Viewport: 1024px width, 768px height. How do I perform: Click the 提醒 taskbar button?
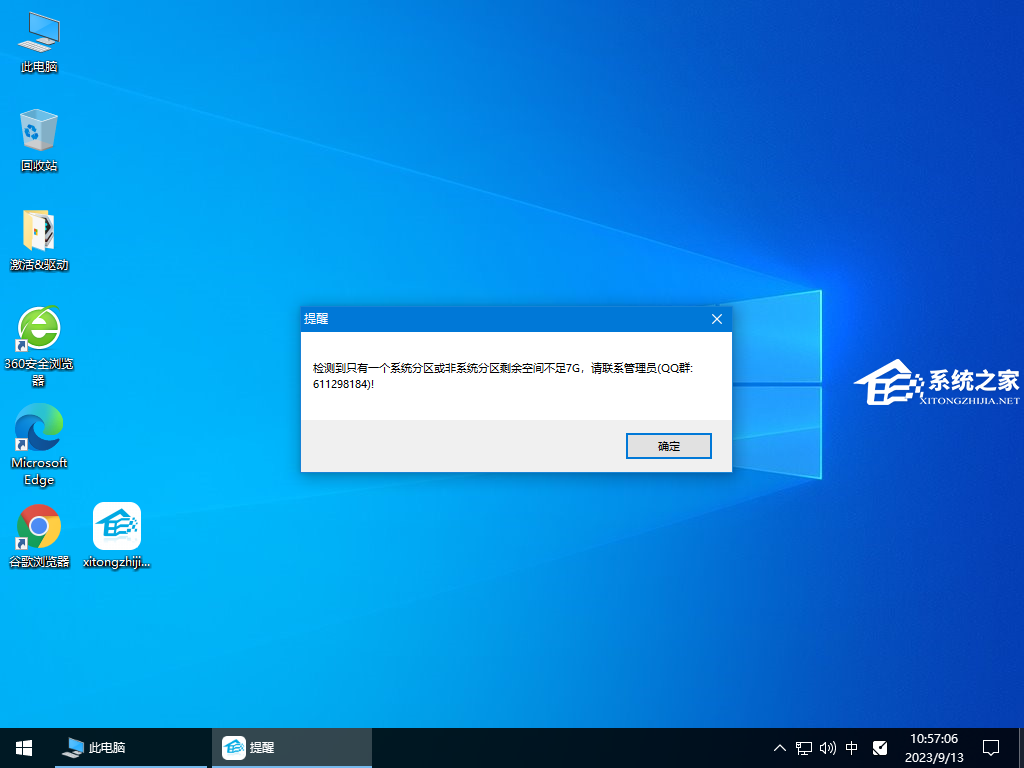(x=292, y=748)
